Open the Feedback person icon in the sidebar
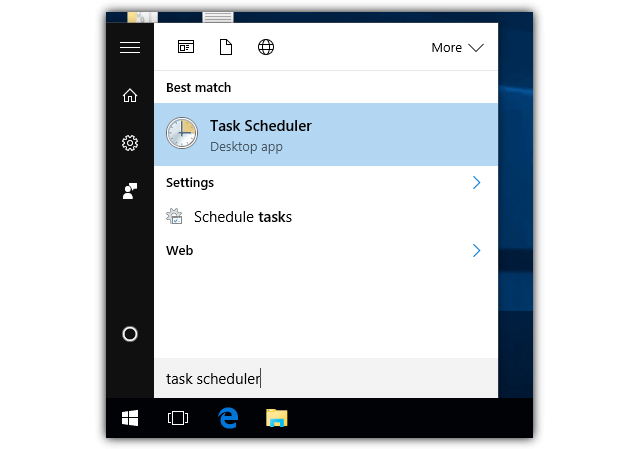Image resolution: width=640 pixels, height=449 pixels. click(130, 191)
